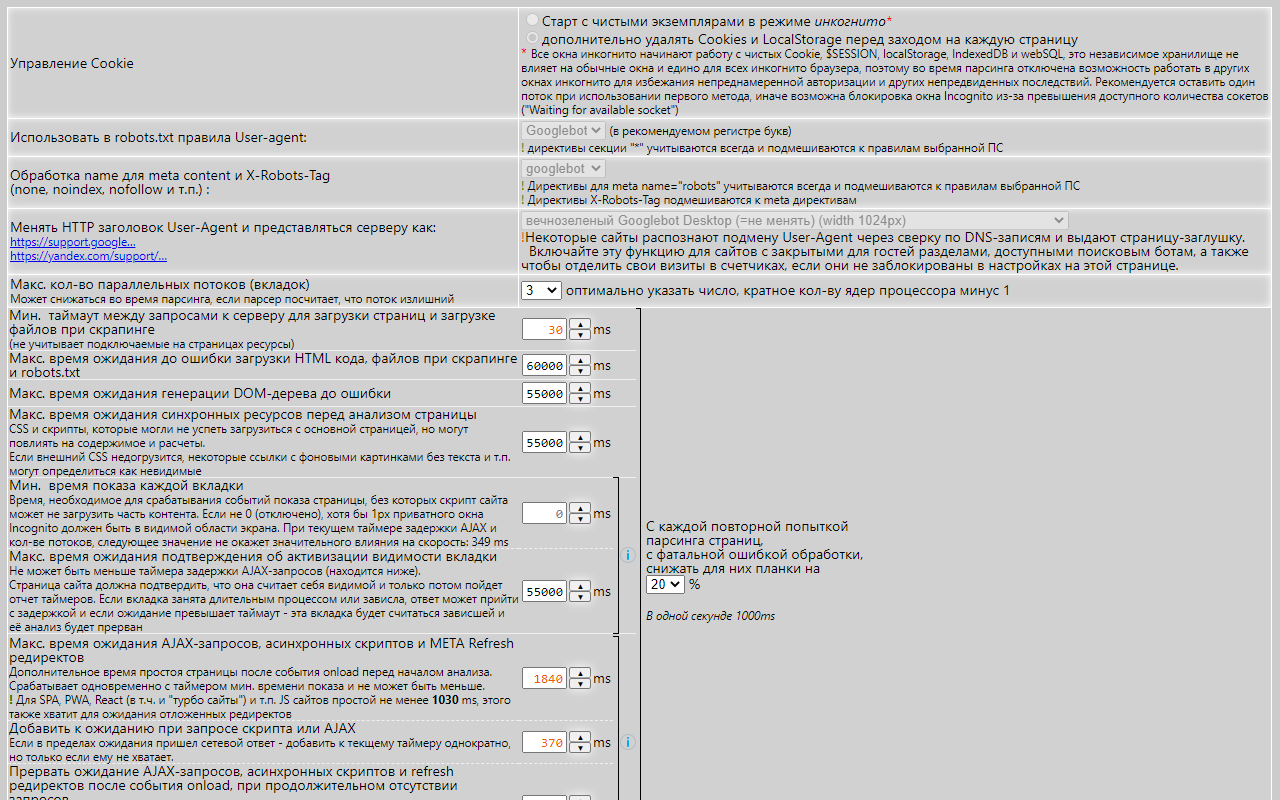This screenshot has height=800, width=1280.
Task: Open the robots.txt User-agent 'Googlebot' dropdown
Action: point(563,130)
